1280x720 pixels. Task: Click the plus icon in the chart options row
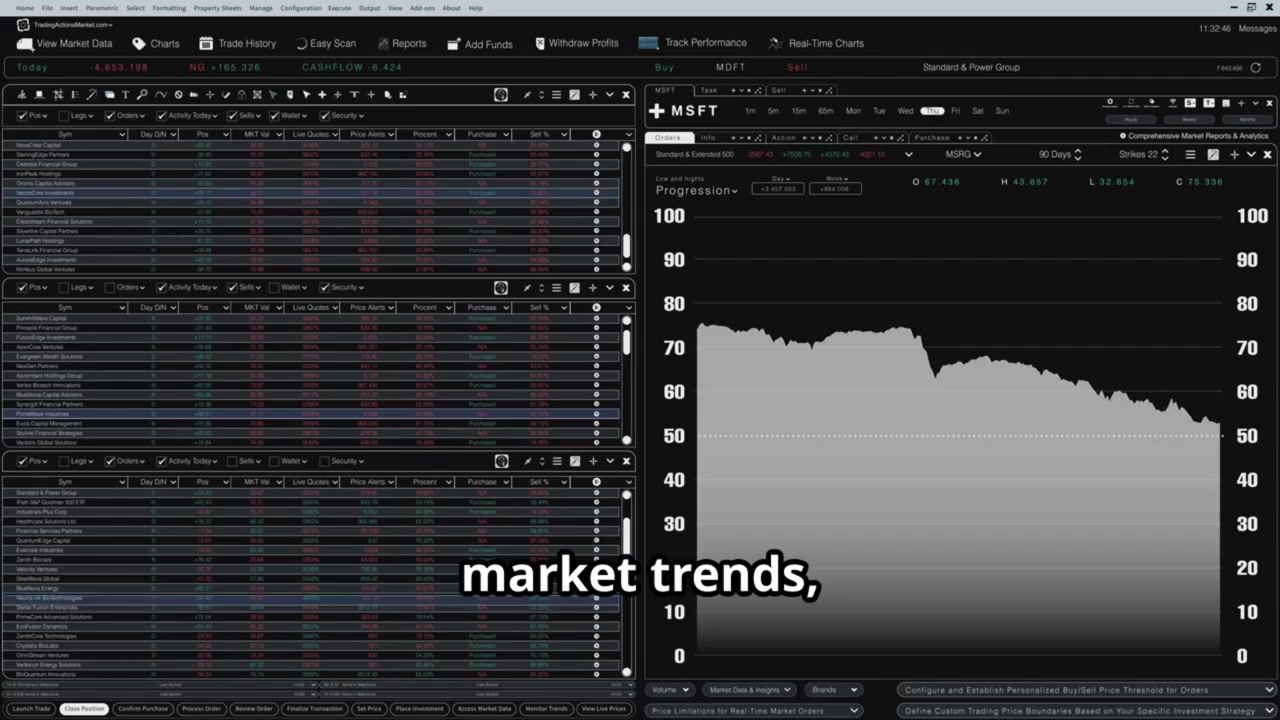[1234, 154]
